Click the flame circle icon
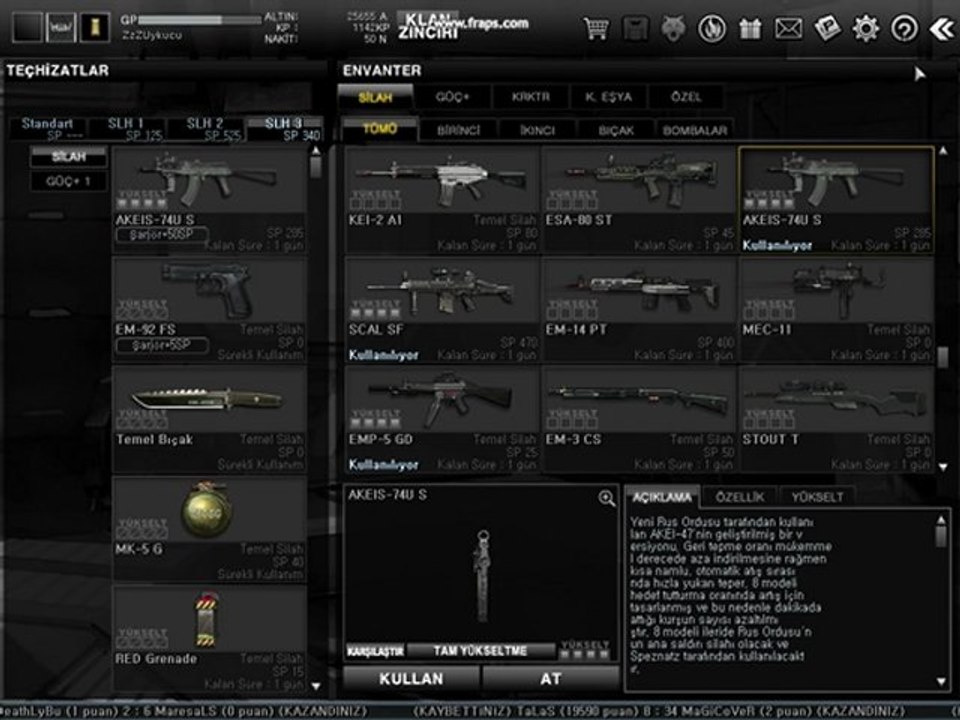Screen dimensions: 960x720 coord(712,28)
